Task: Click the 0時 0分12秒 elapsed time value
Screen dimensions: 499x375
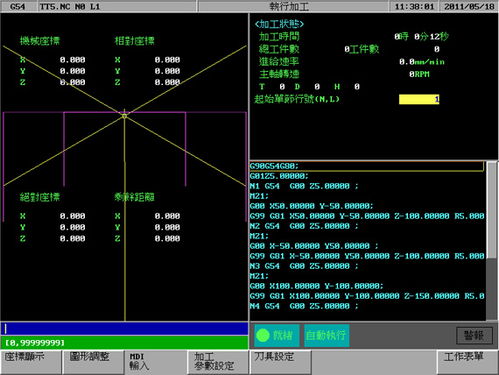Action: [x=421, y=36]
